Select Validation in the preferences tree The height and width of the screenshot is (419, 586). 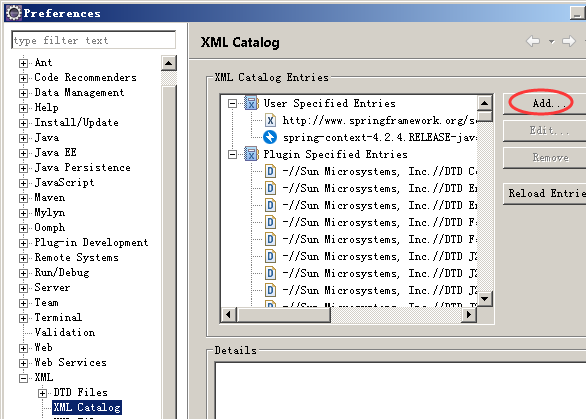pos(65,332)
